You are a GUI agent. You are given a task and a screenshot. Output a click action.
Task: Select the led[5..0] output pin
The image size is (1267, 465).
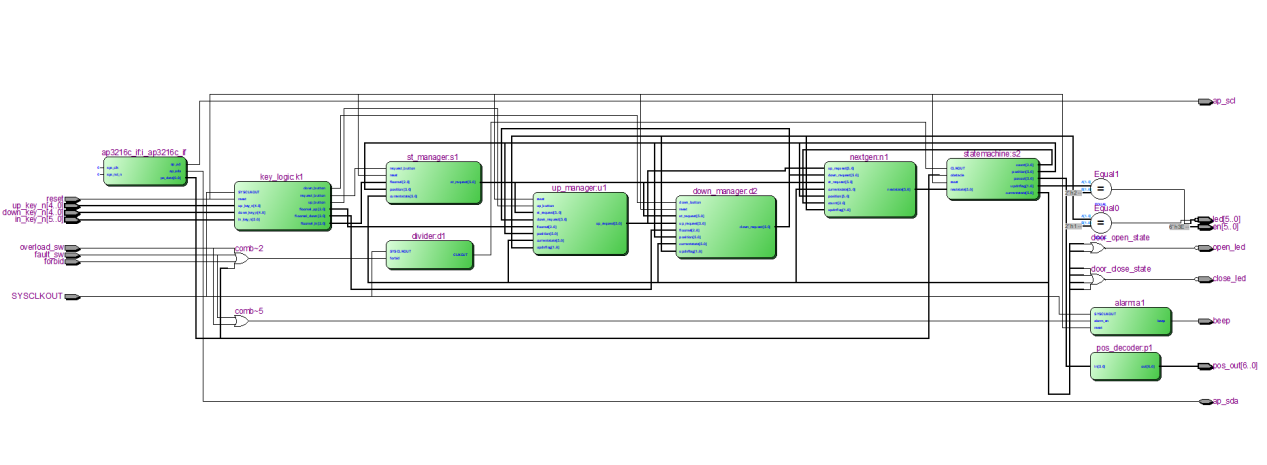pyautogui.click(x=1205, y=219)
